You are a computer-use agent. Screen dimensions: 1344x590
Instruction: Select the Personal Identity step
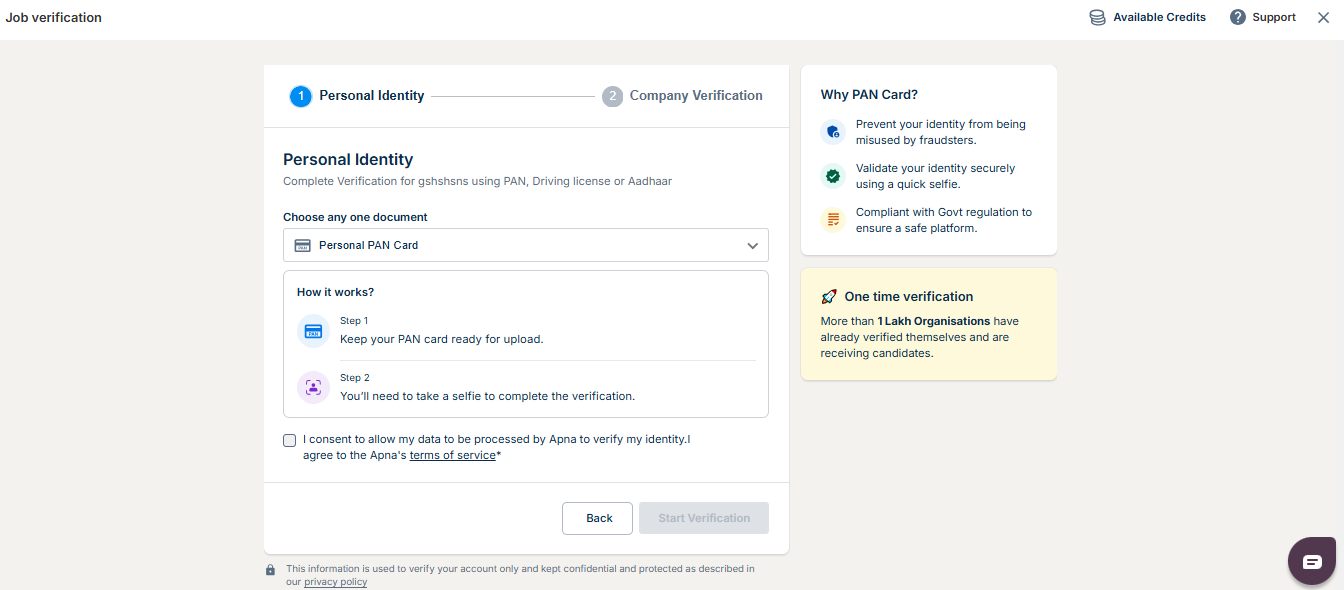tap(357, 96)
